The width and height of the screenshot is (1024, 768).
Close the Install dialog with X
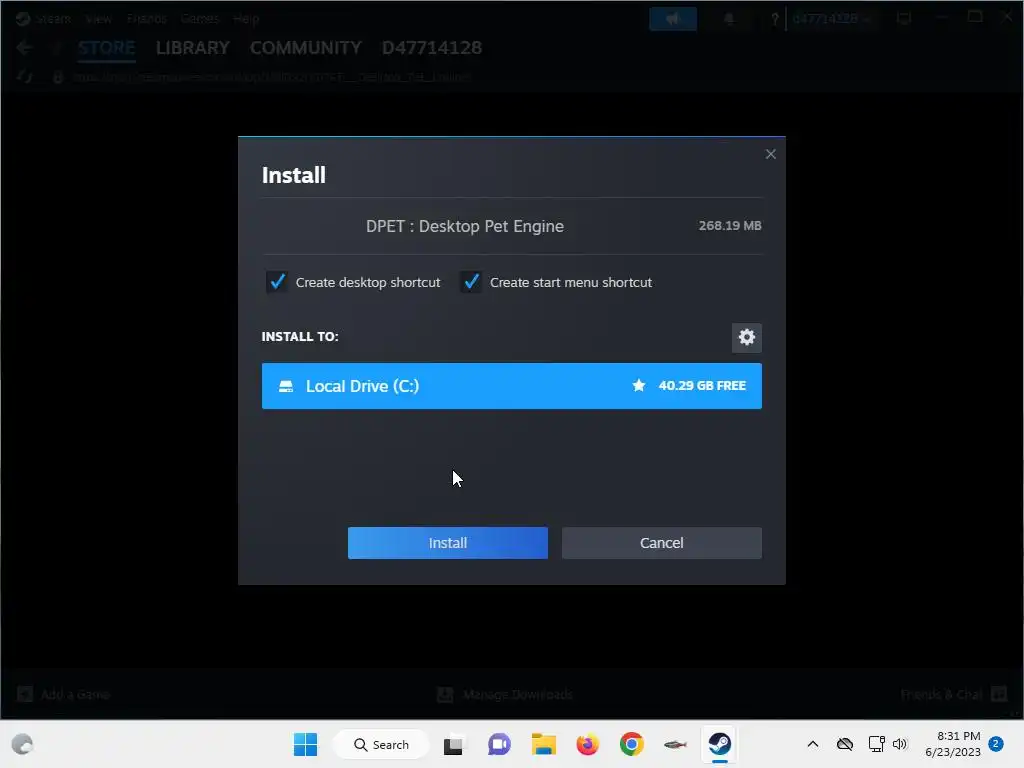(771, 154)
